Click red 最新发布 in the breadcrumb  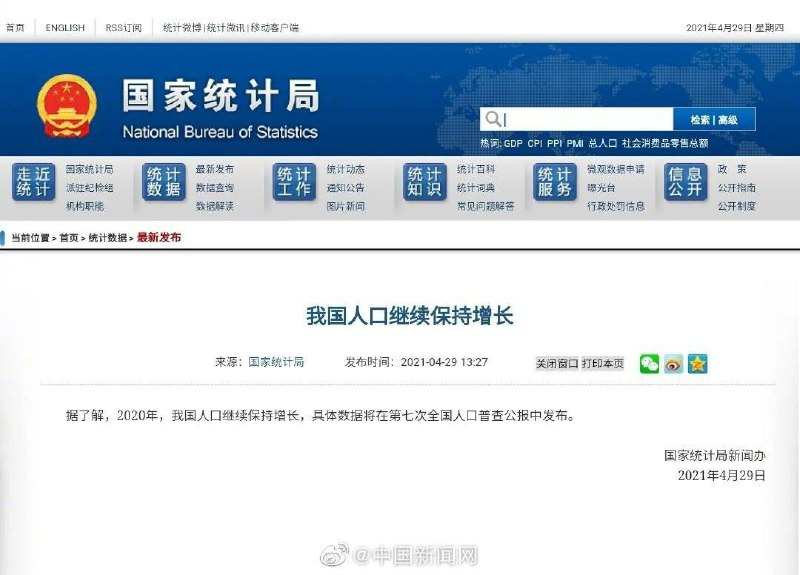click(x=159, y=237)
